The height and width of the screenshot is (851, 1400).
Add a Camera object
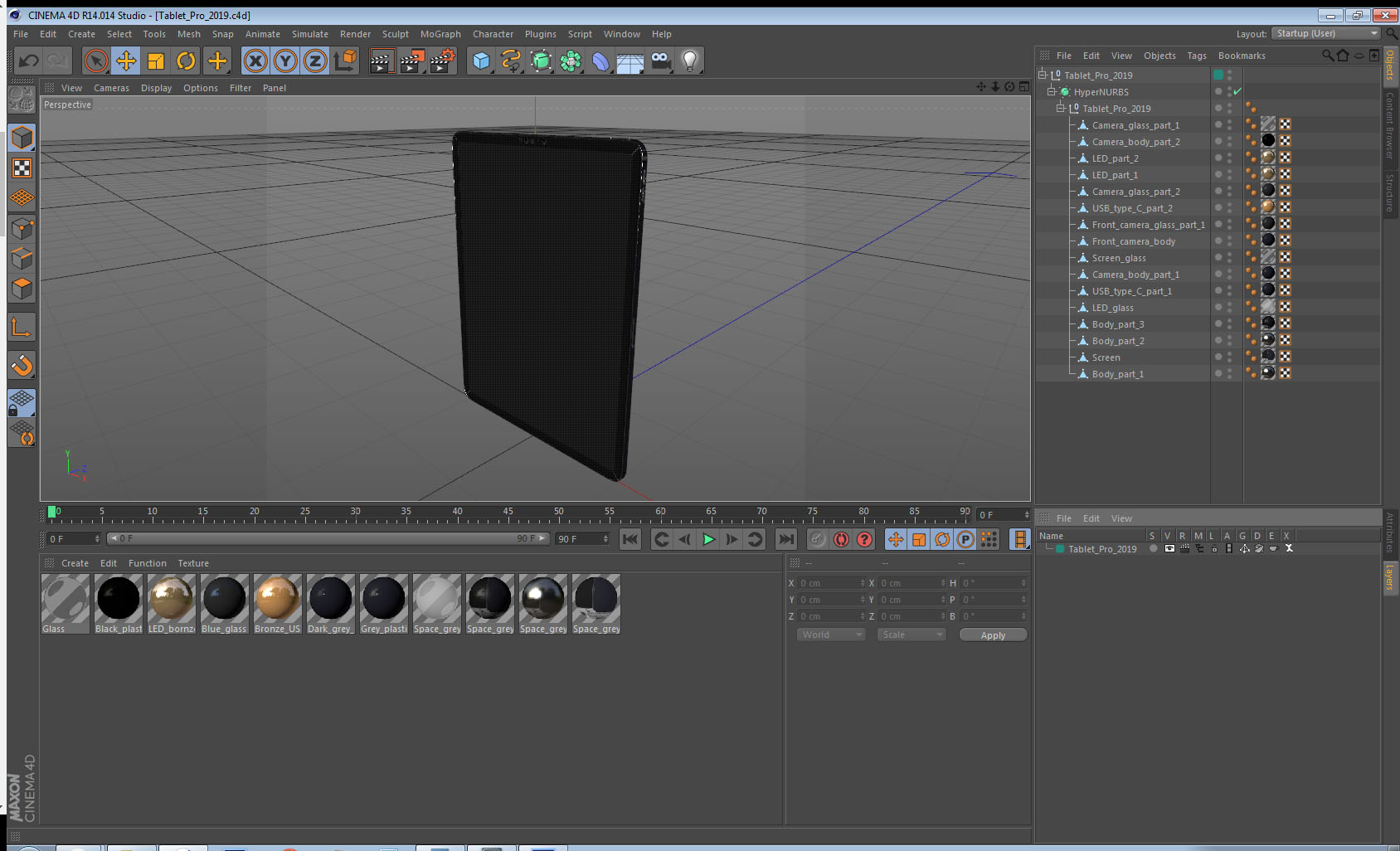(x=660, y=61)
